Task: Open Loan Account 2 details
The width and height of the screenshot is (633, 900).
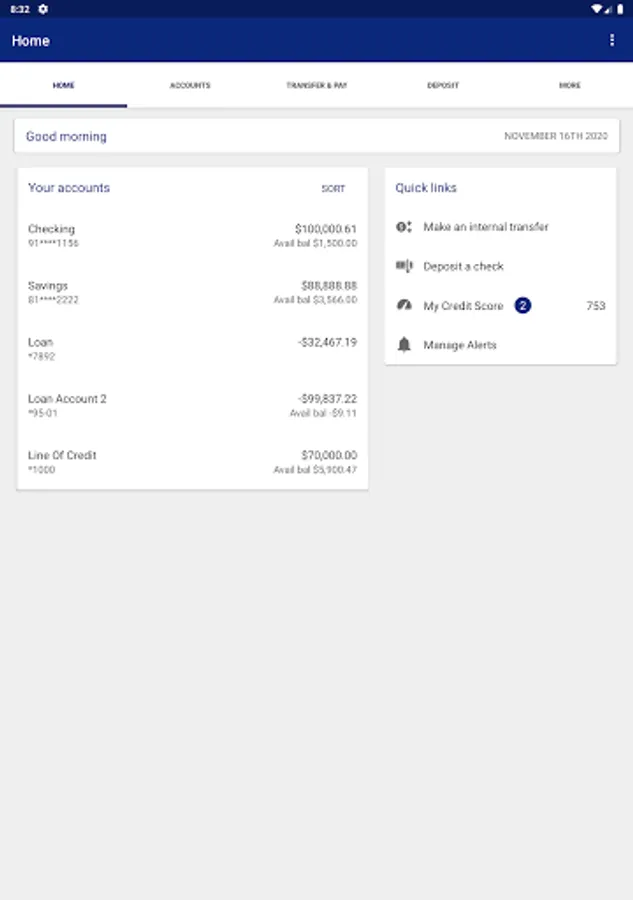Action: coord(192,405)
